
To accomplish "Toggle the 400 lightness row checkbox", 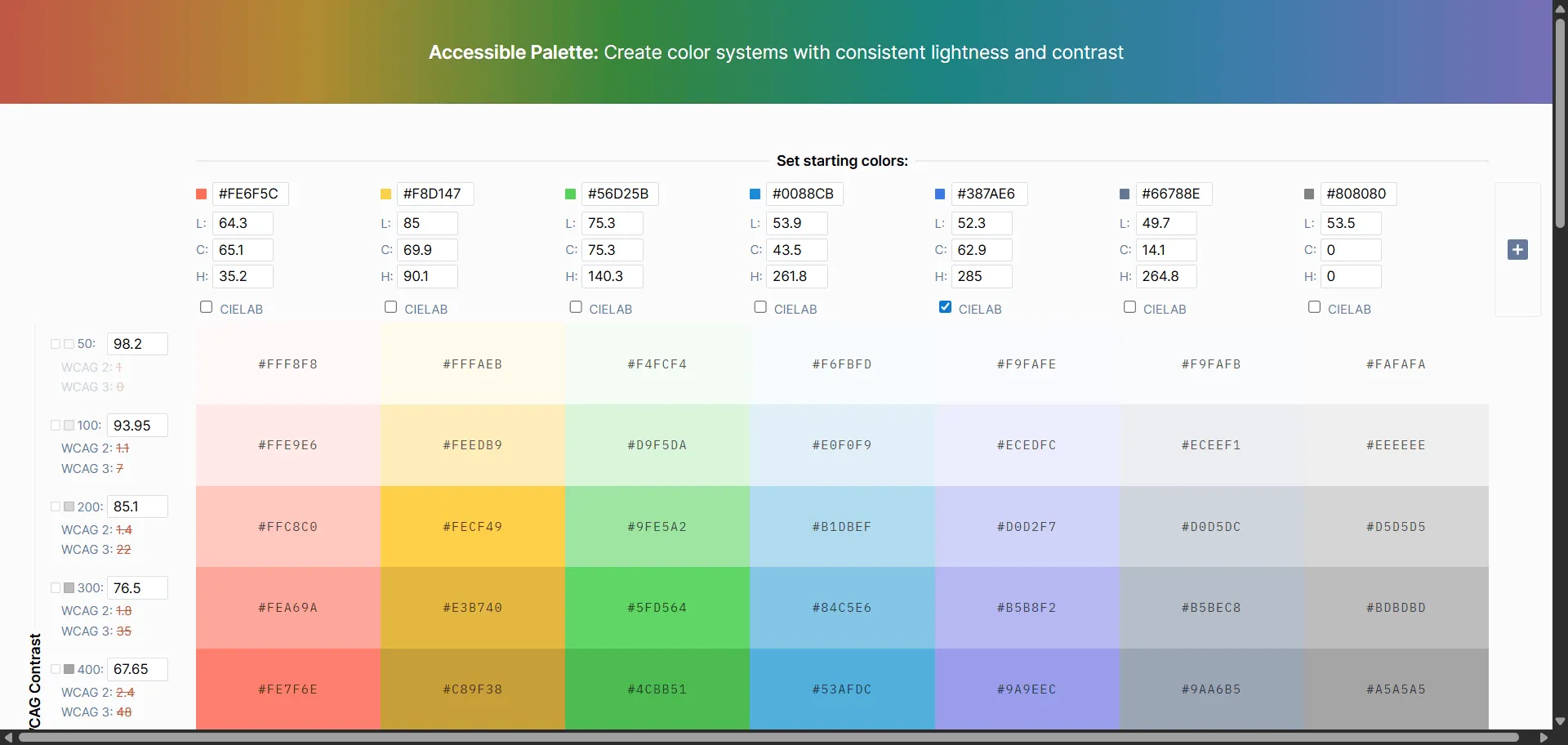I will [56, 668].
